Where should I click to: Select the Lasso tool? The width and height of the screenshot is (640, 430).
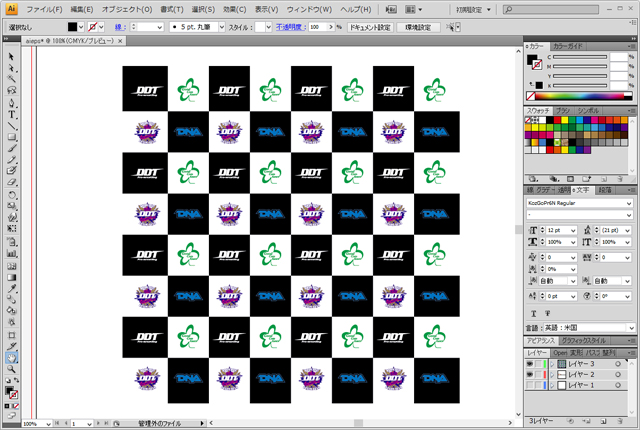pyautogui.click(x=11, y=90)
